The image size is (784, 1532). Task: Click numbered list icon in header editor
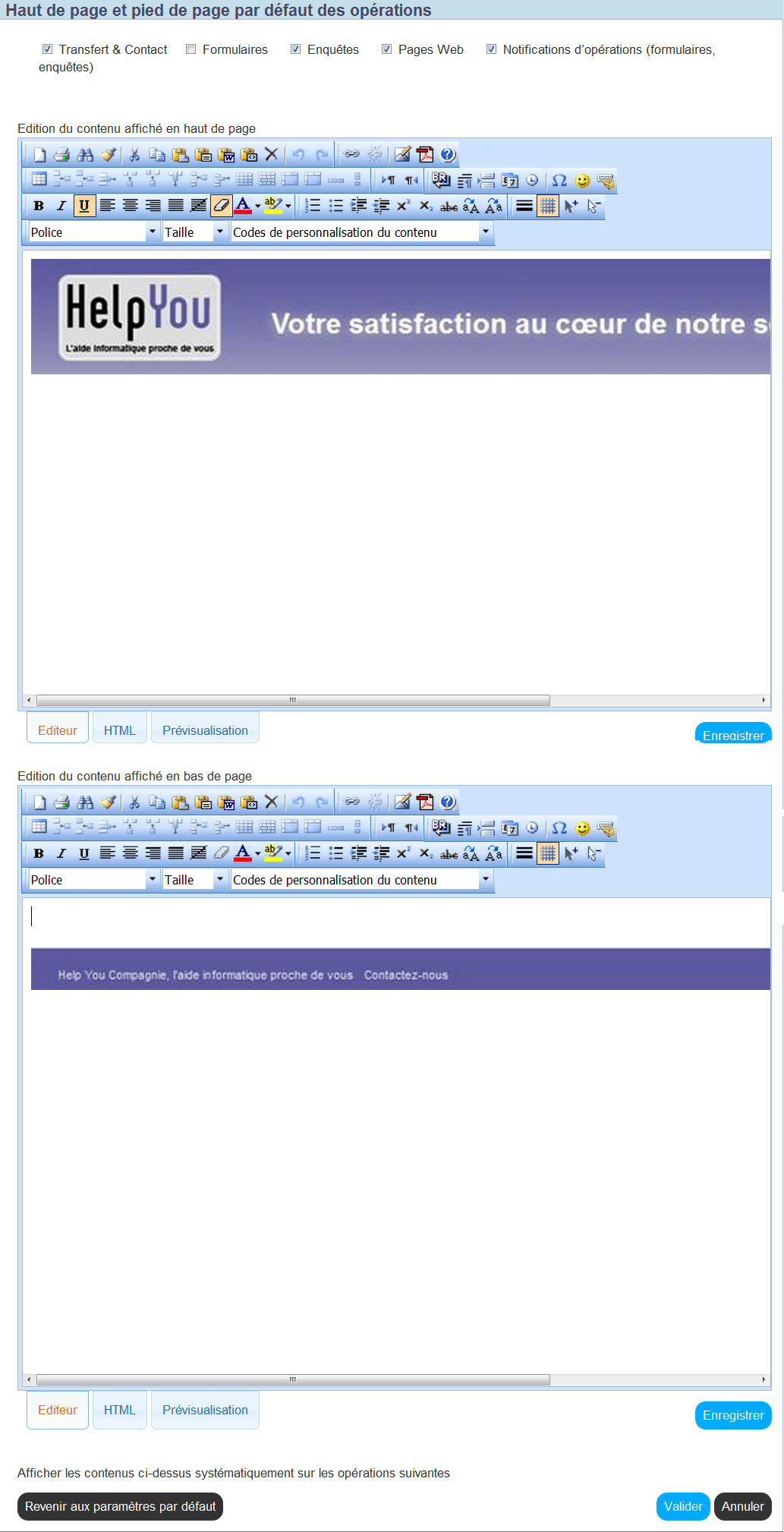coord(313,206)
